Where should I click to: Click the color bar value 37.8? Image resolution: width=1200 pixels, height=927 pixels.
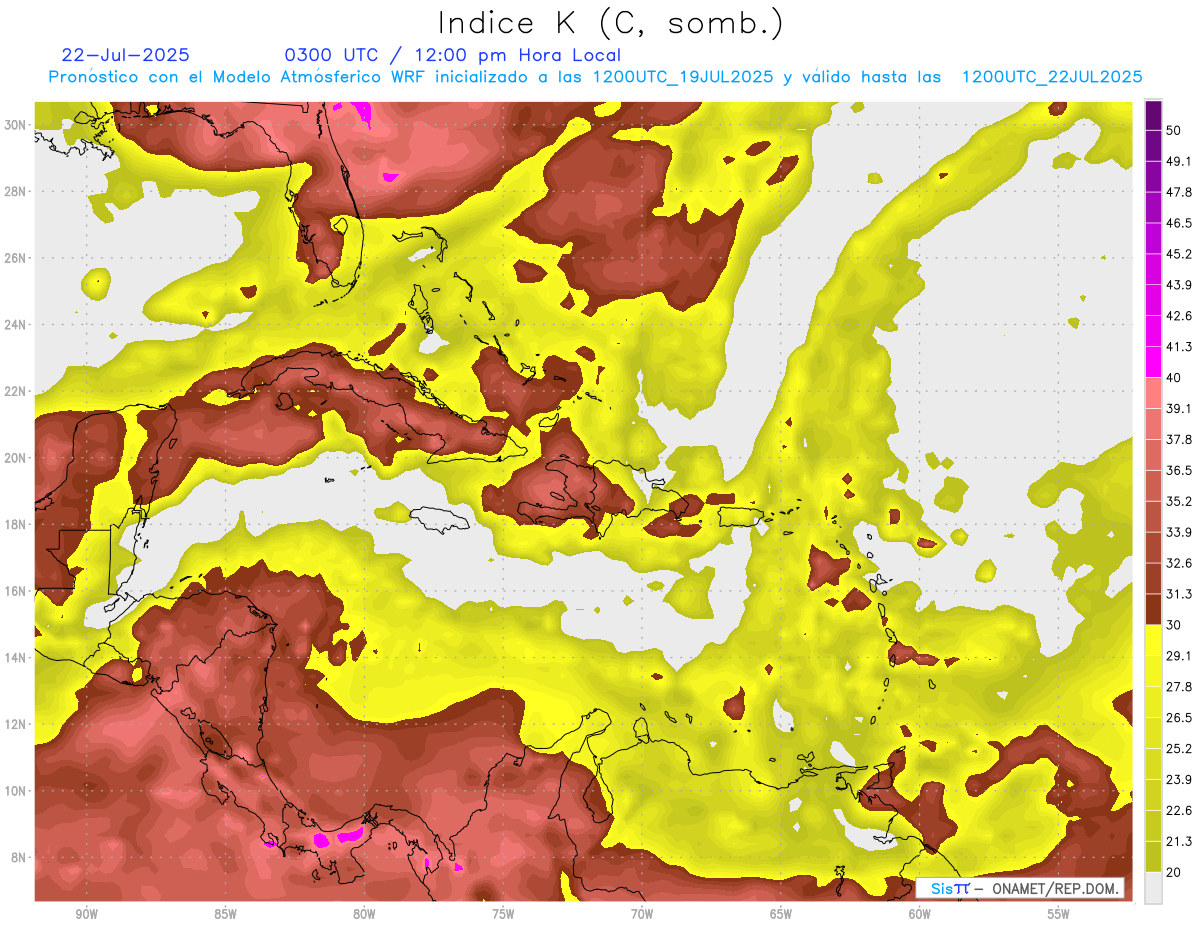[1178, 439]
